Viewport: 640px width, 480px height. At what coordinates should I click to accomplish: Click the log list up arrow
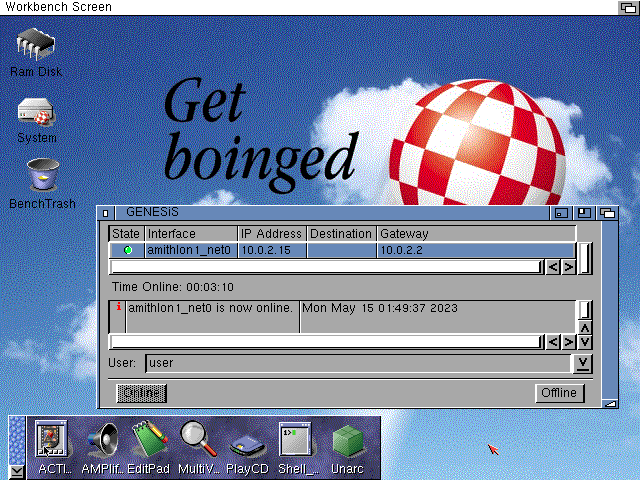[x=584, y=328]
